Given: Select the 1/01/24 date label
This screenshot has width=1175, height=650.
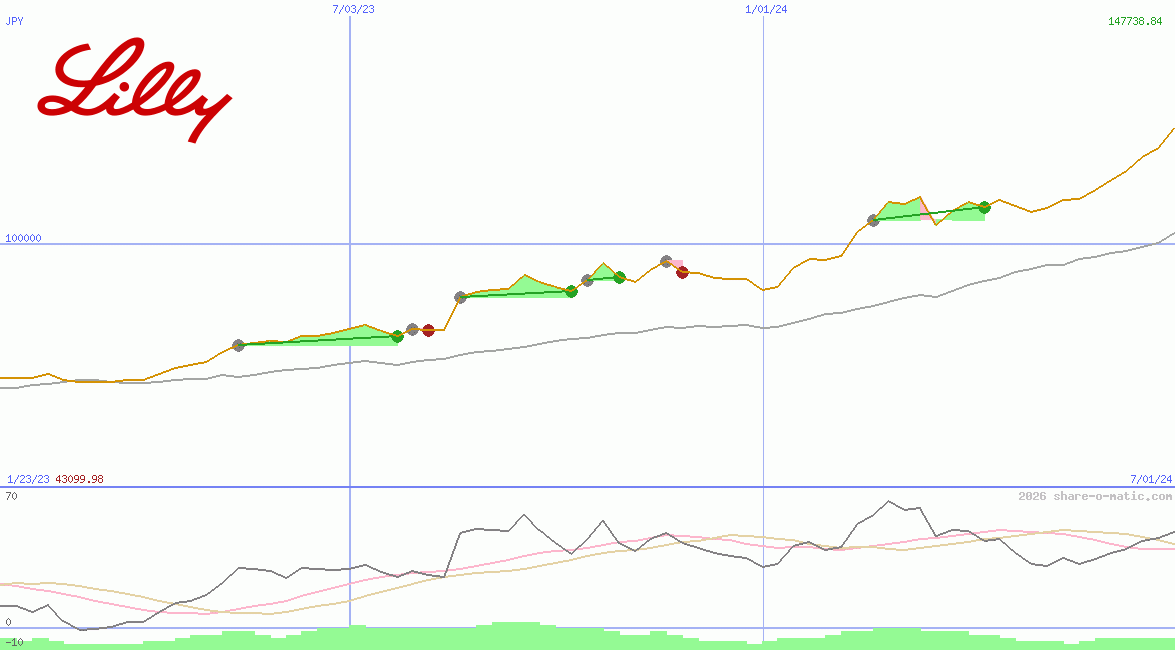Looking at the screenshot, I should 766,9.
